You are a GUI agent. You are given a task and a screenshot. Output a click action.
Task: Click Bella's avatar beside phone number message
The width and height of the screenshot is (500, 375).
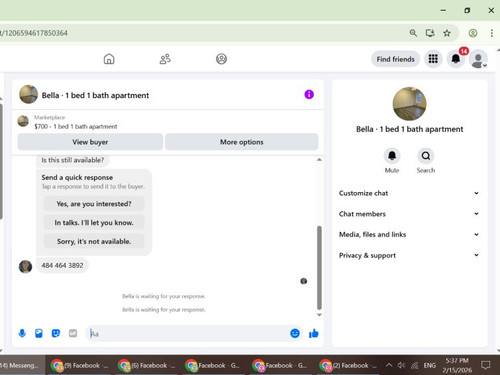(x=25, y=267)
